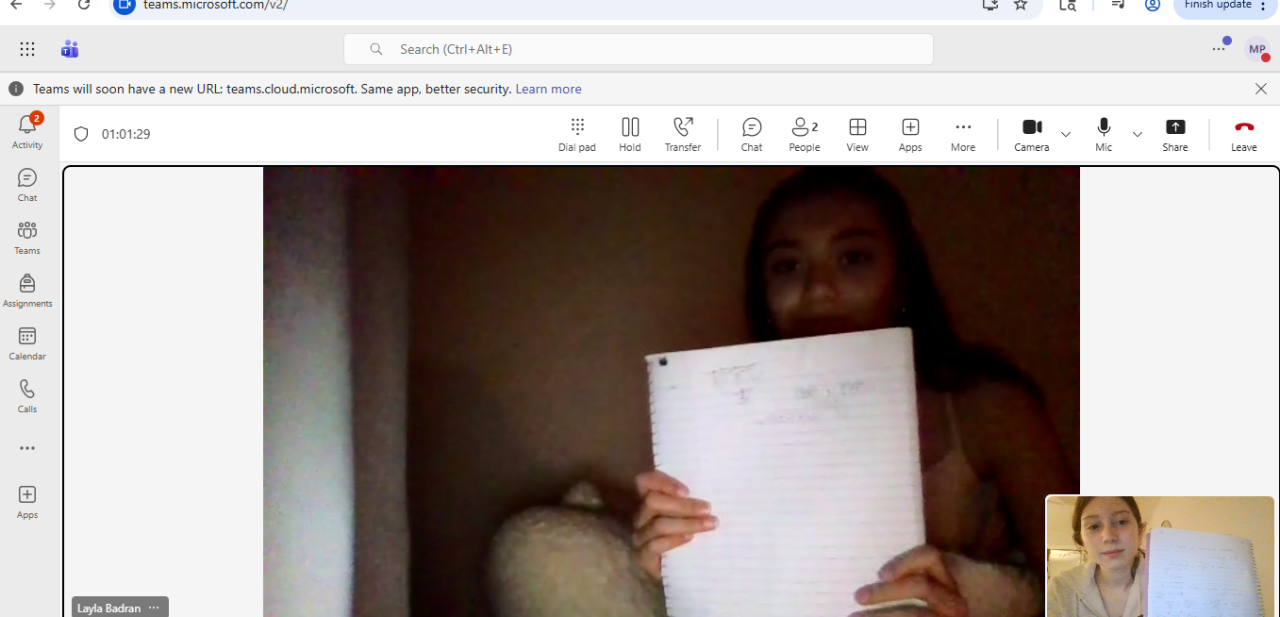Open the app launcher waffle grid
Screen dimensions: 1280x617
(x=27, y=49)
